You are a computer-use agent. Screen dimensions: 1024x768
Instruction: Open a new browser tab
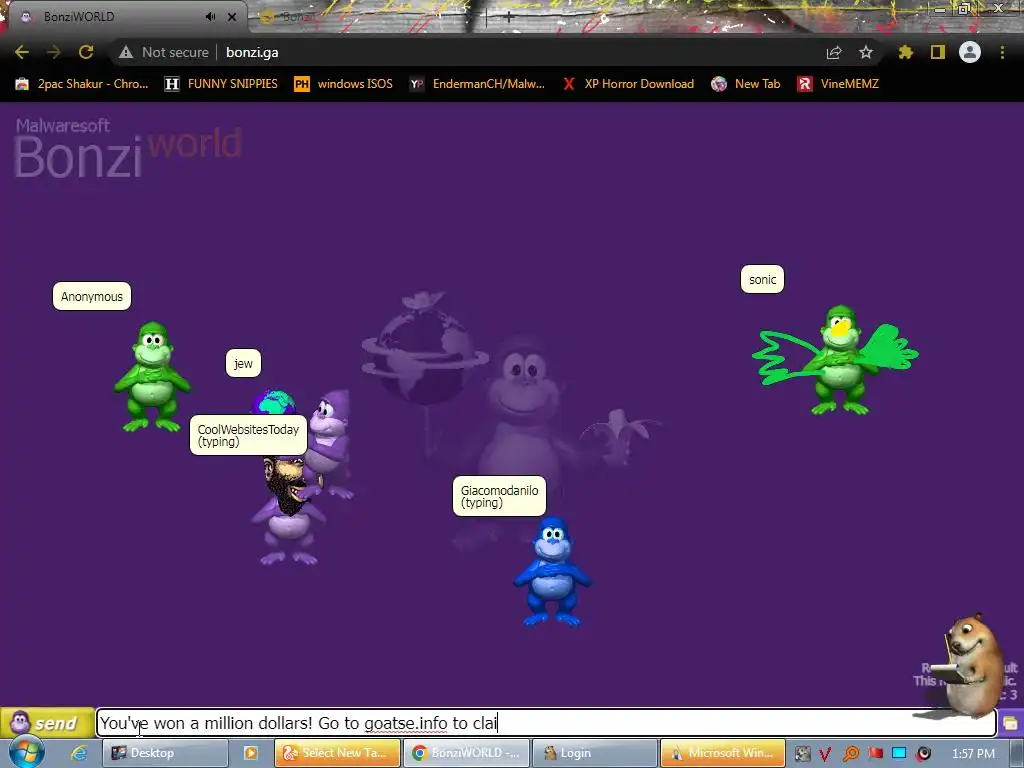pos(509,18)
